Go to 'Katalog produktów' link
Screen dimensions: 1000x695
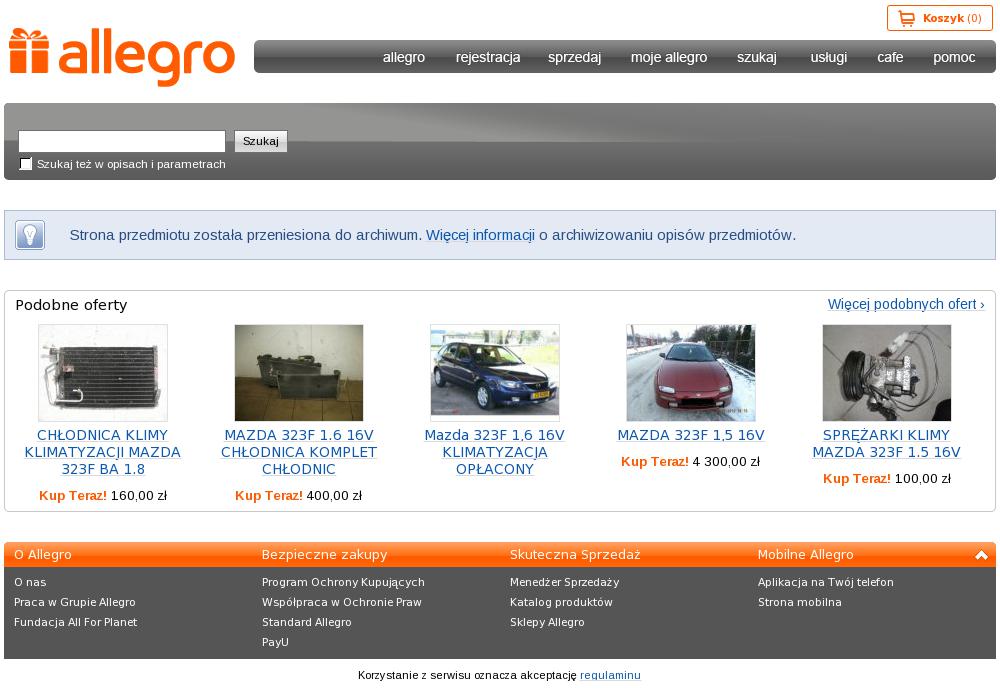pos(561,602)
